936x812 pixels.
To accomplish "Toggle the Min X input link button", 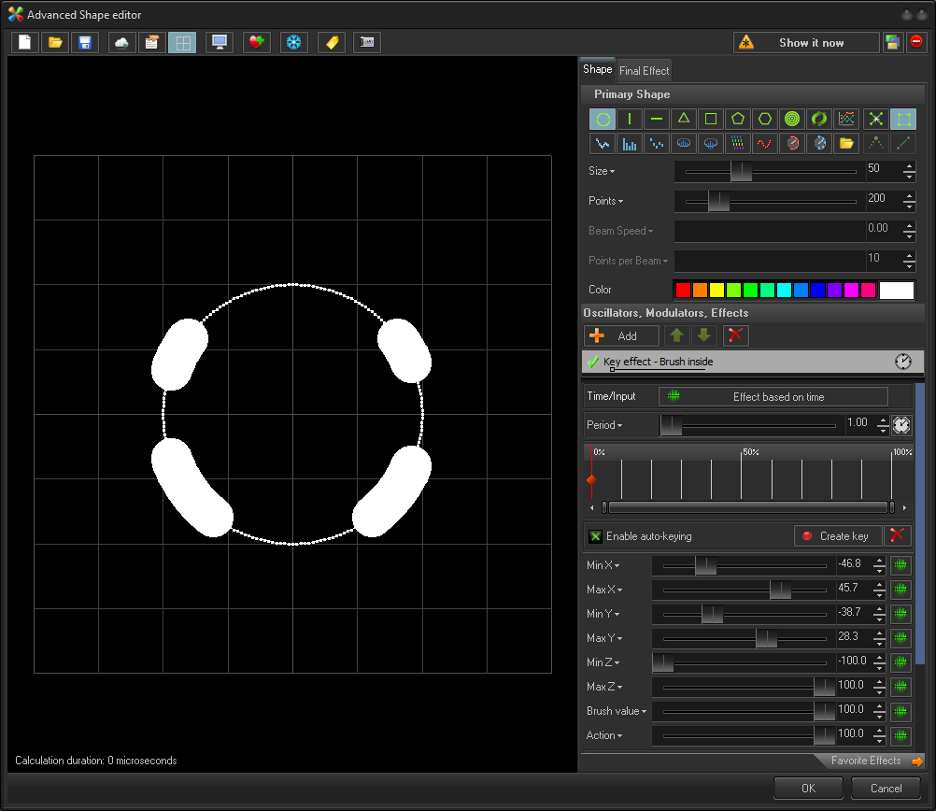I will point(901,566).
